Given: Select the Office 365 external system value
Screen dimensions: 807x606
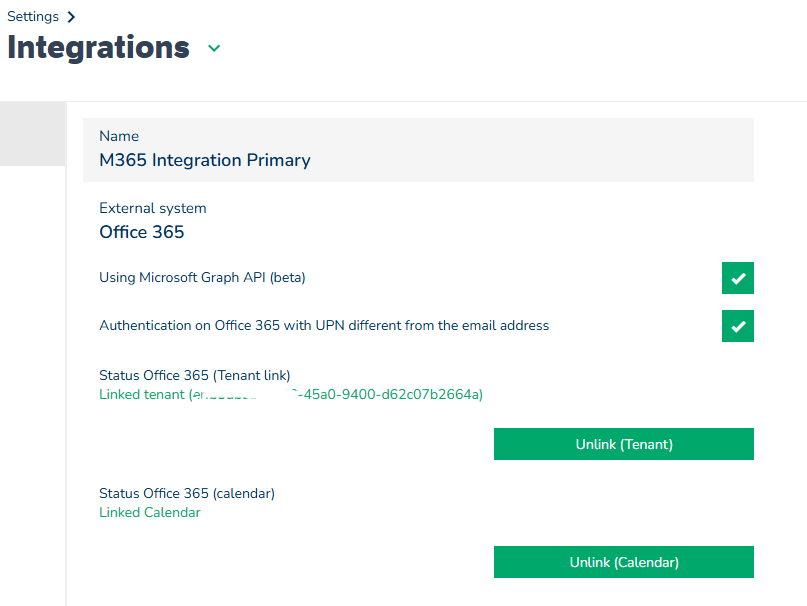Looking at the screenshot, I should pyautogui.click(x=141, y=232).
